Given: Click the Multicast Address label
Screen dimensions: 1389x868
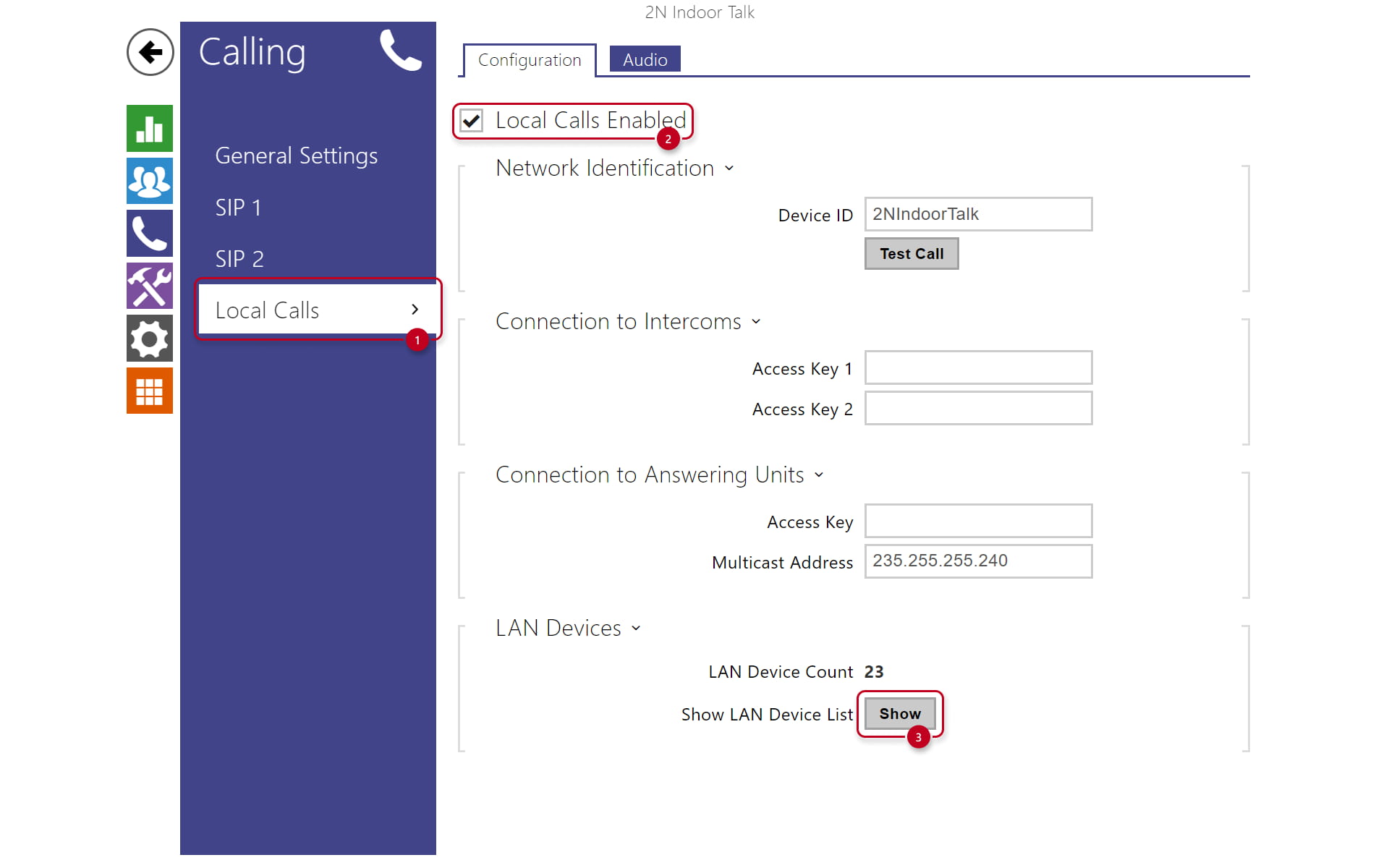Looking at the screenshot, I should (782, 563).
